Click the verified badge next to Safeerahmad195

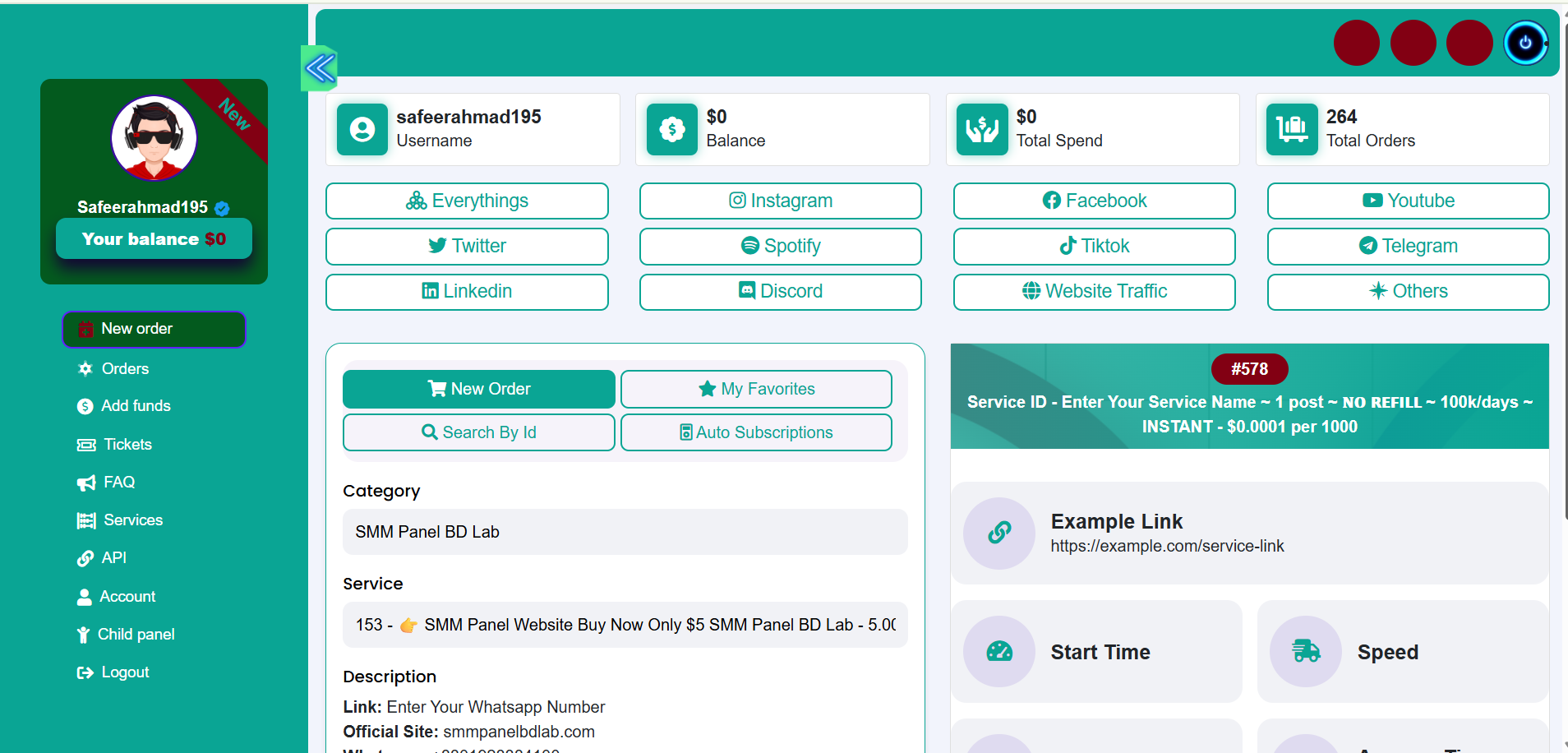point(222,208)
